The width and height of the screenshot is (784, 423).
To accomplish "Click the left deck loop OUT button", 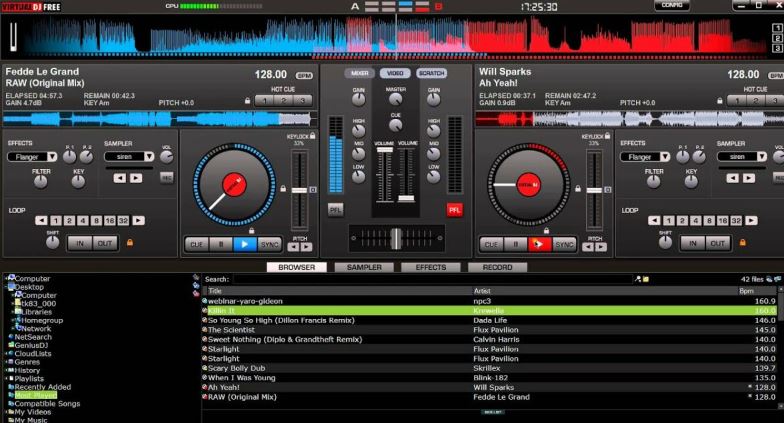I will [x=105, y=243].
